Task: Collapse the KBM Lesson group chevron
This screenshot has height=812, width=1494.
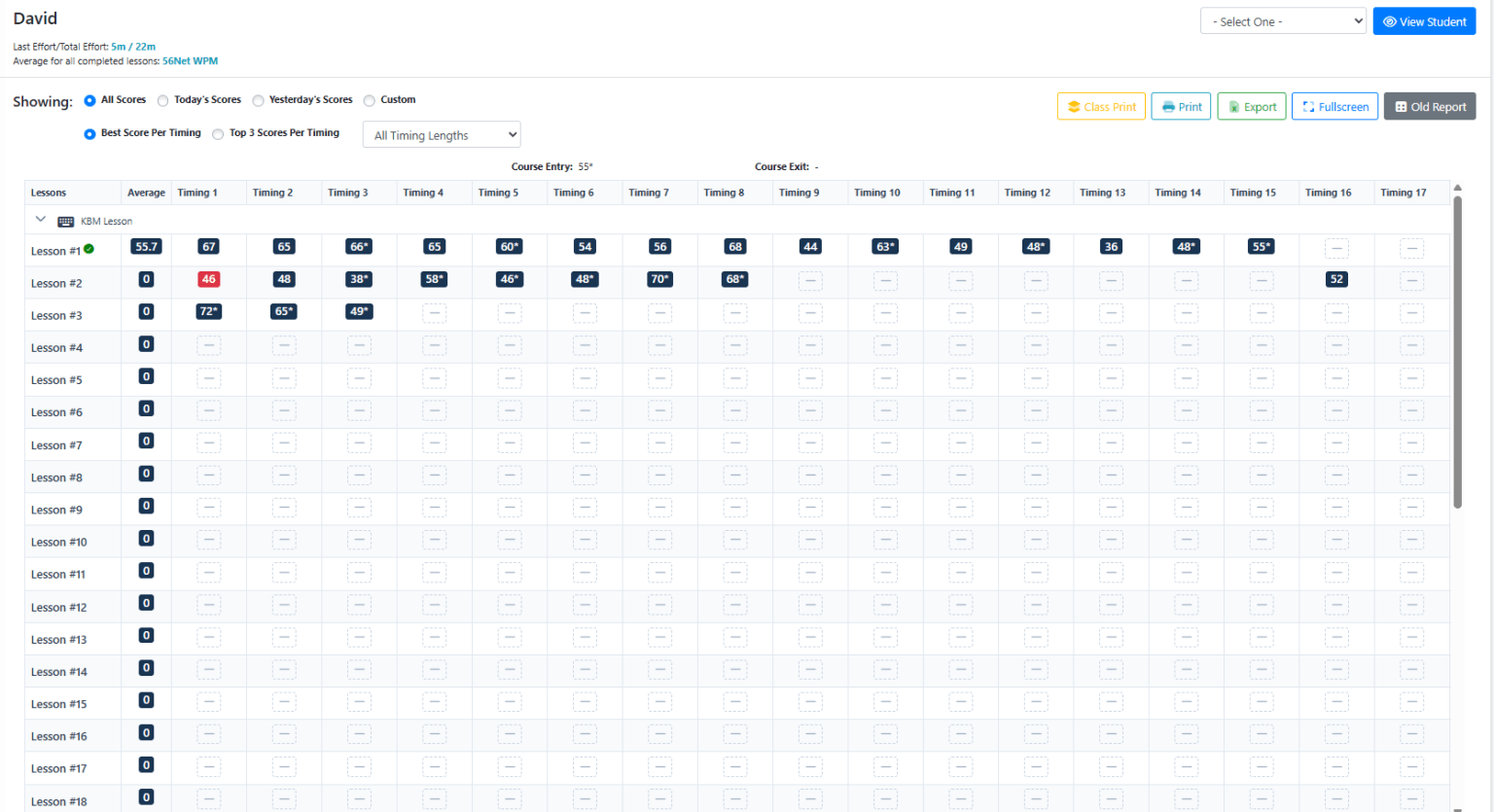Action: [x=41, y=220]
